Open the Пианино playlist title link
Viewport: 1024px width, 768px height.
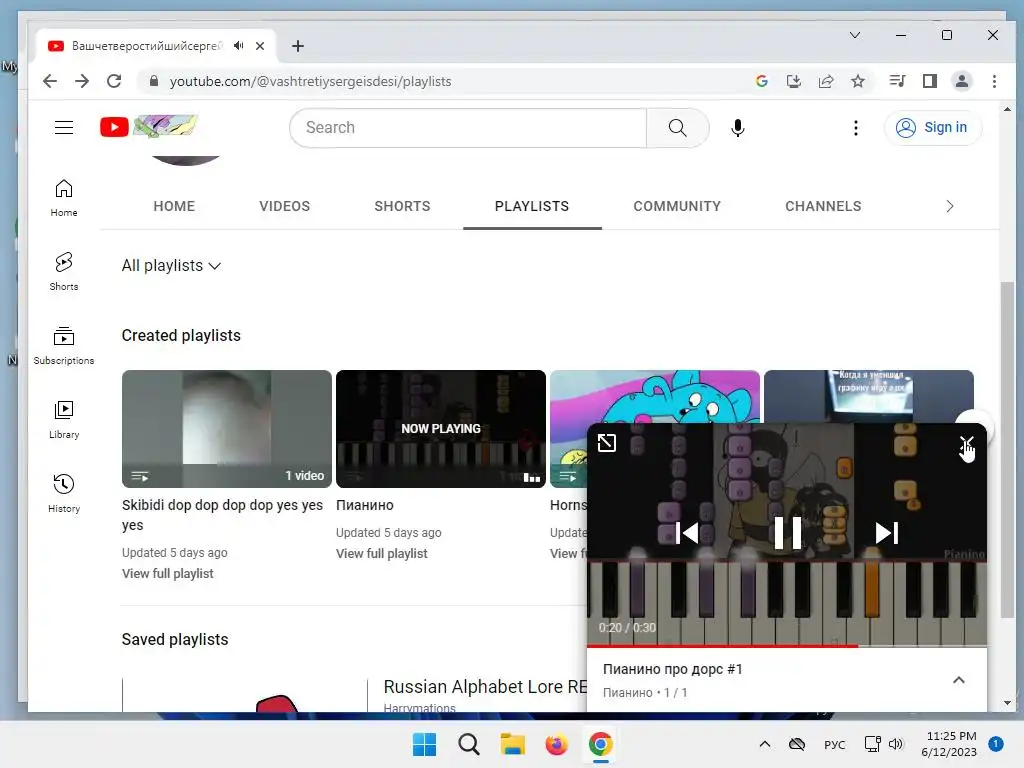pyautogui.click(x=365, y=505)
